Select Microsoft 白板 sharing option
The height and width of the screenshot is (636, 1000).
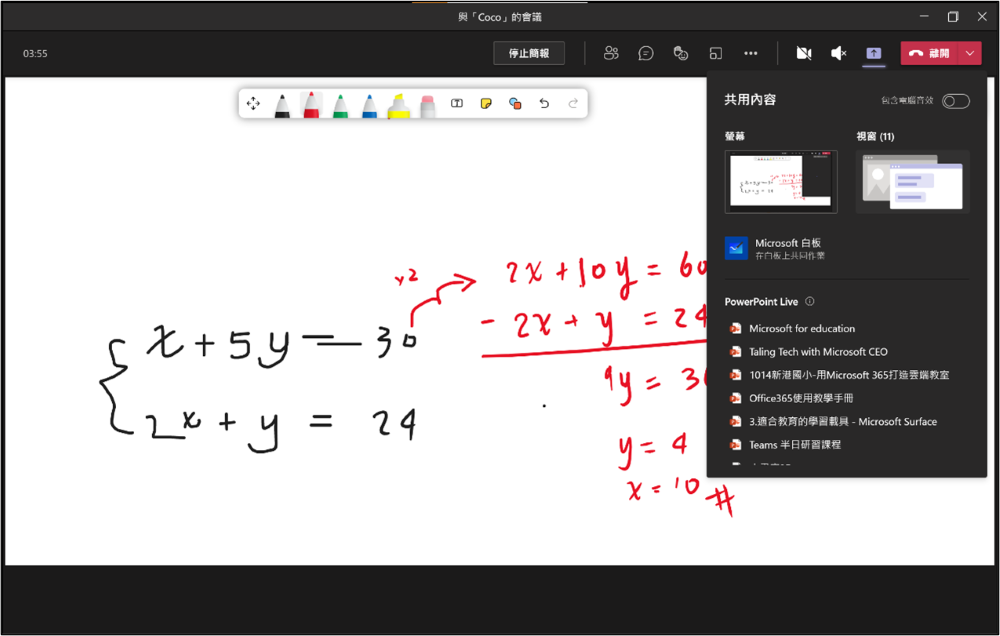[787, 248]
